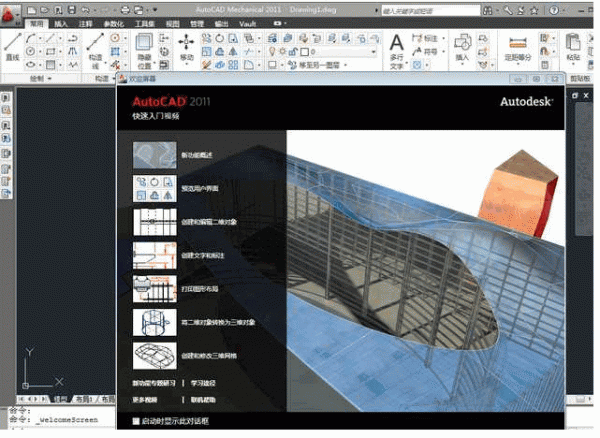Click the Open file icon in quick access toolbar
Viewport: 600px width, 438px height.
44,11
